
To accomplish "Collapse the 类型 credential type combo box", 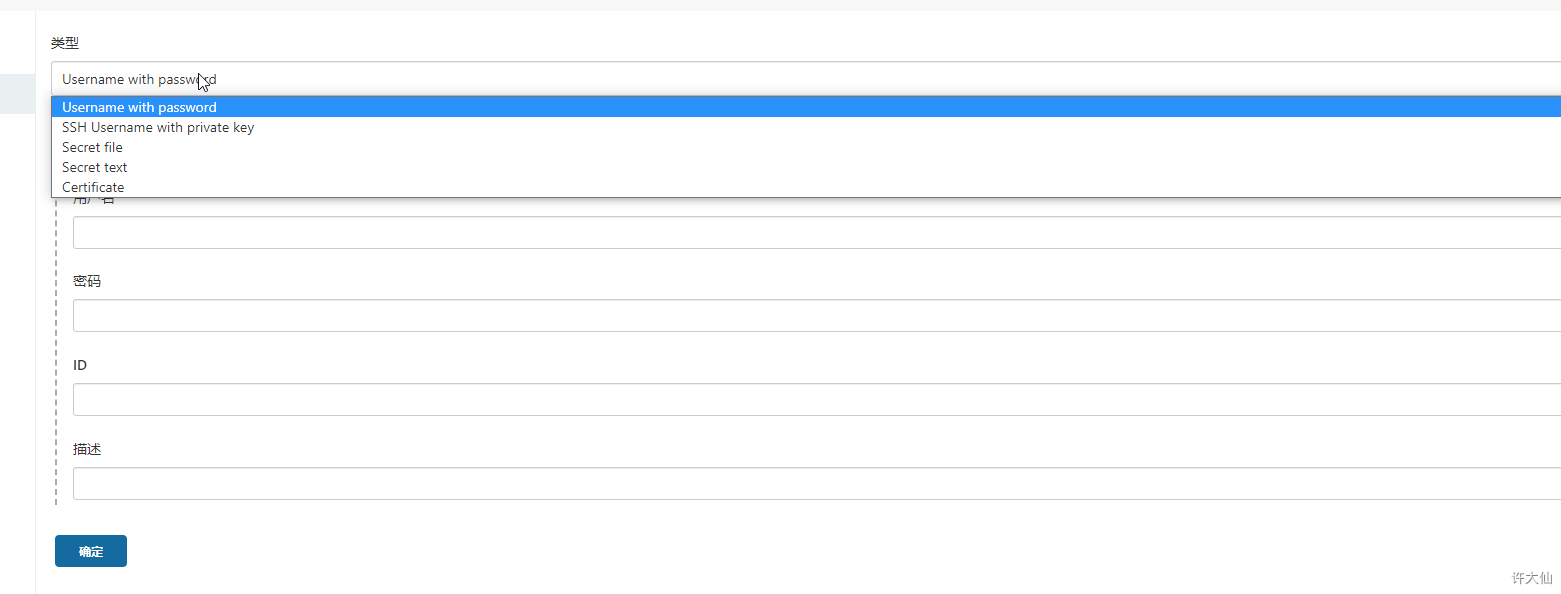I will tap(800, 79).
